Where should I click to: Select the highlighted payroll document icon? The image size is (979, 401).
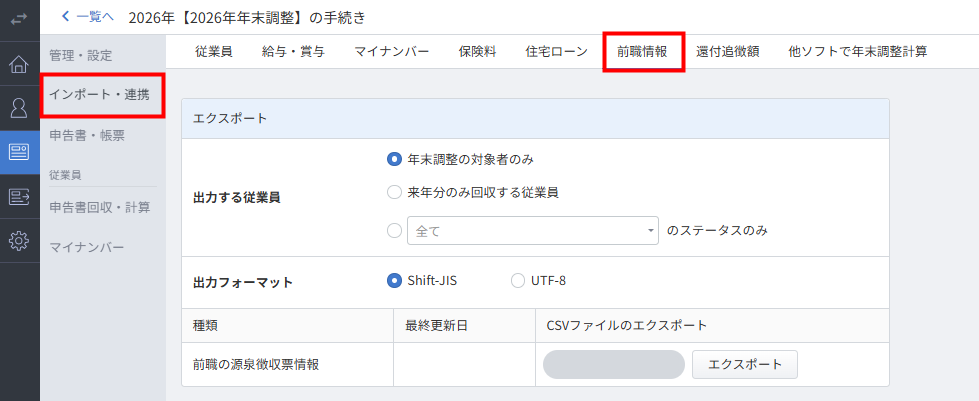[19, 152]
